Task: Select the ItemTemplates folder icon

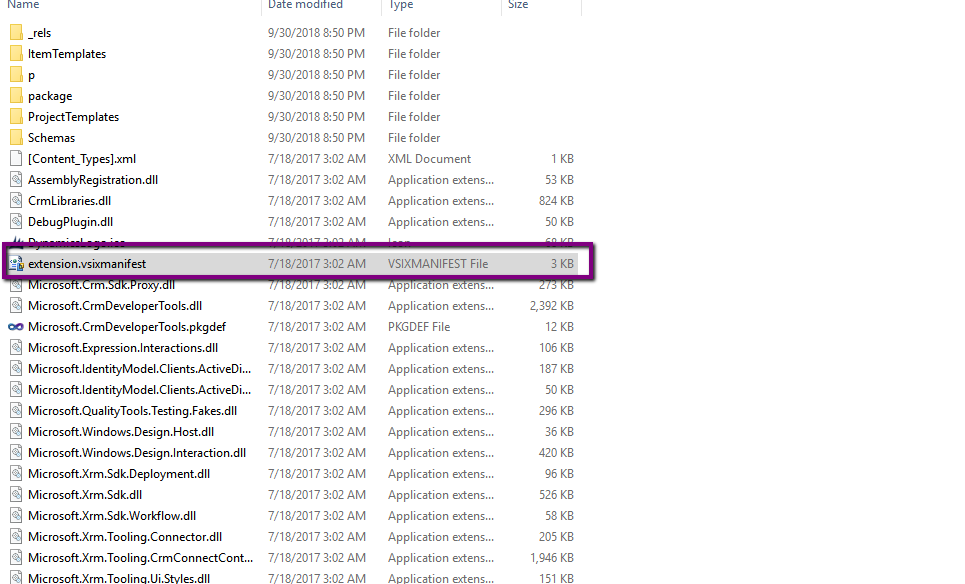Action: [16, 54]
